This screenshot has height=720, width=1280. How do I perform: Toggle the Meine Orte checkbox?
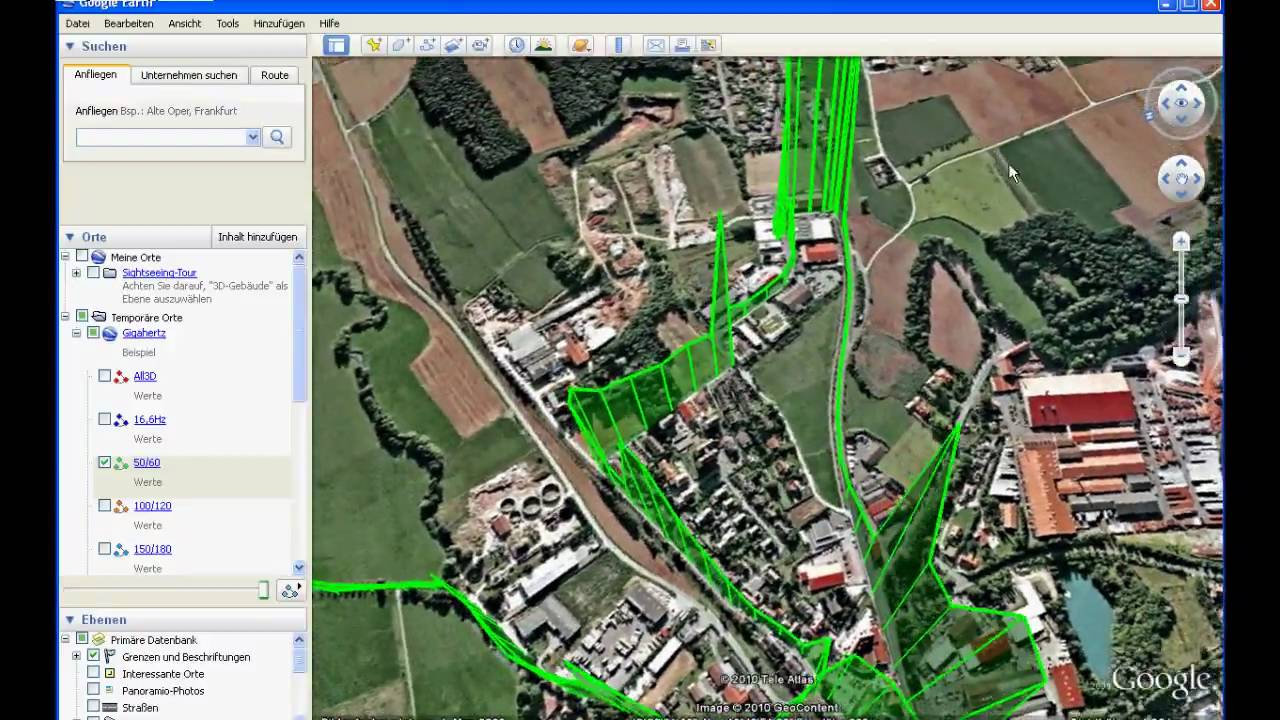pos(82,257)
